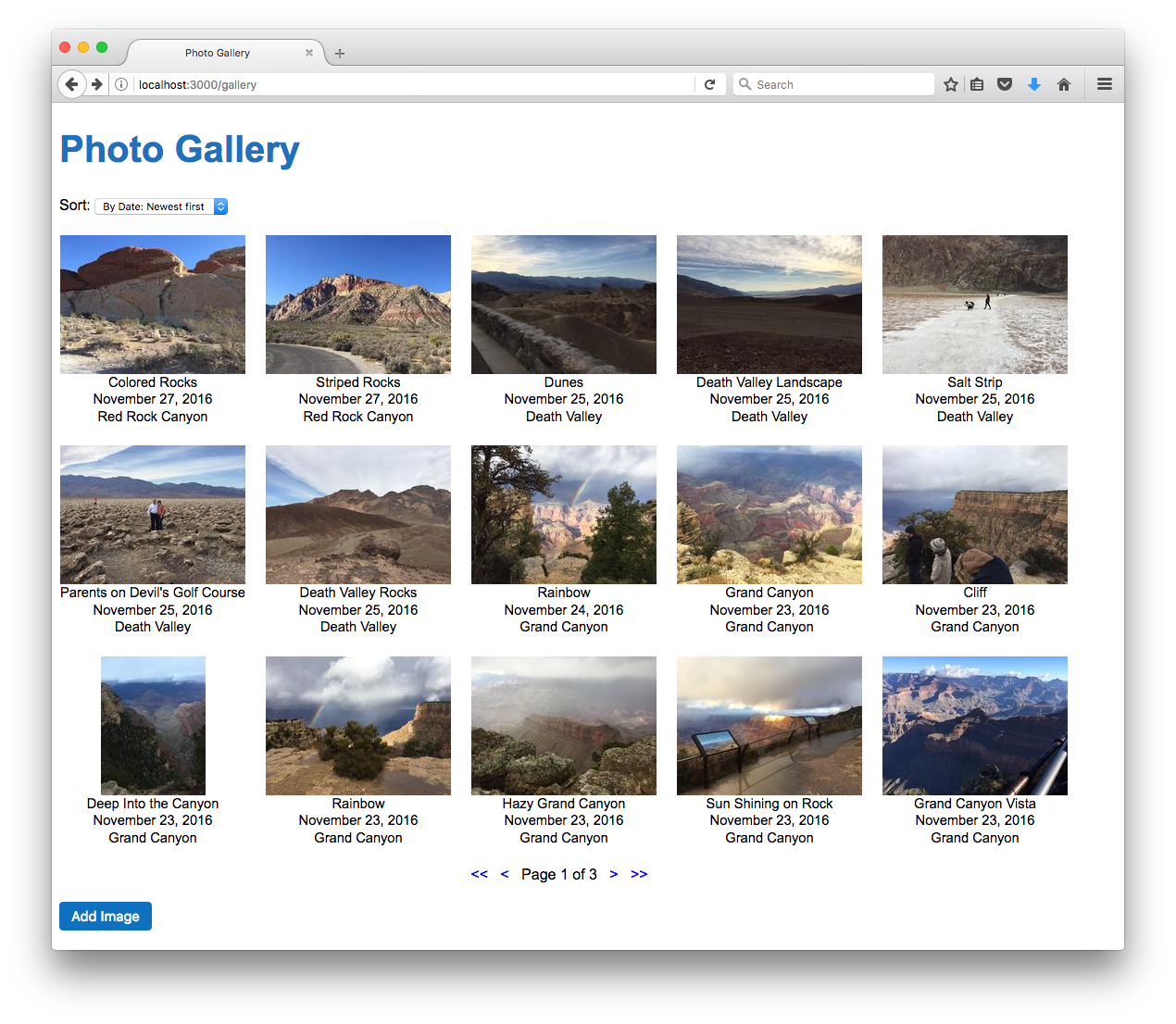Click the "Salt Strip" caption title
The image size is (1176, 1024).
[975, 382]
